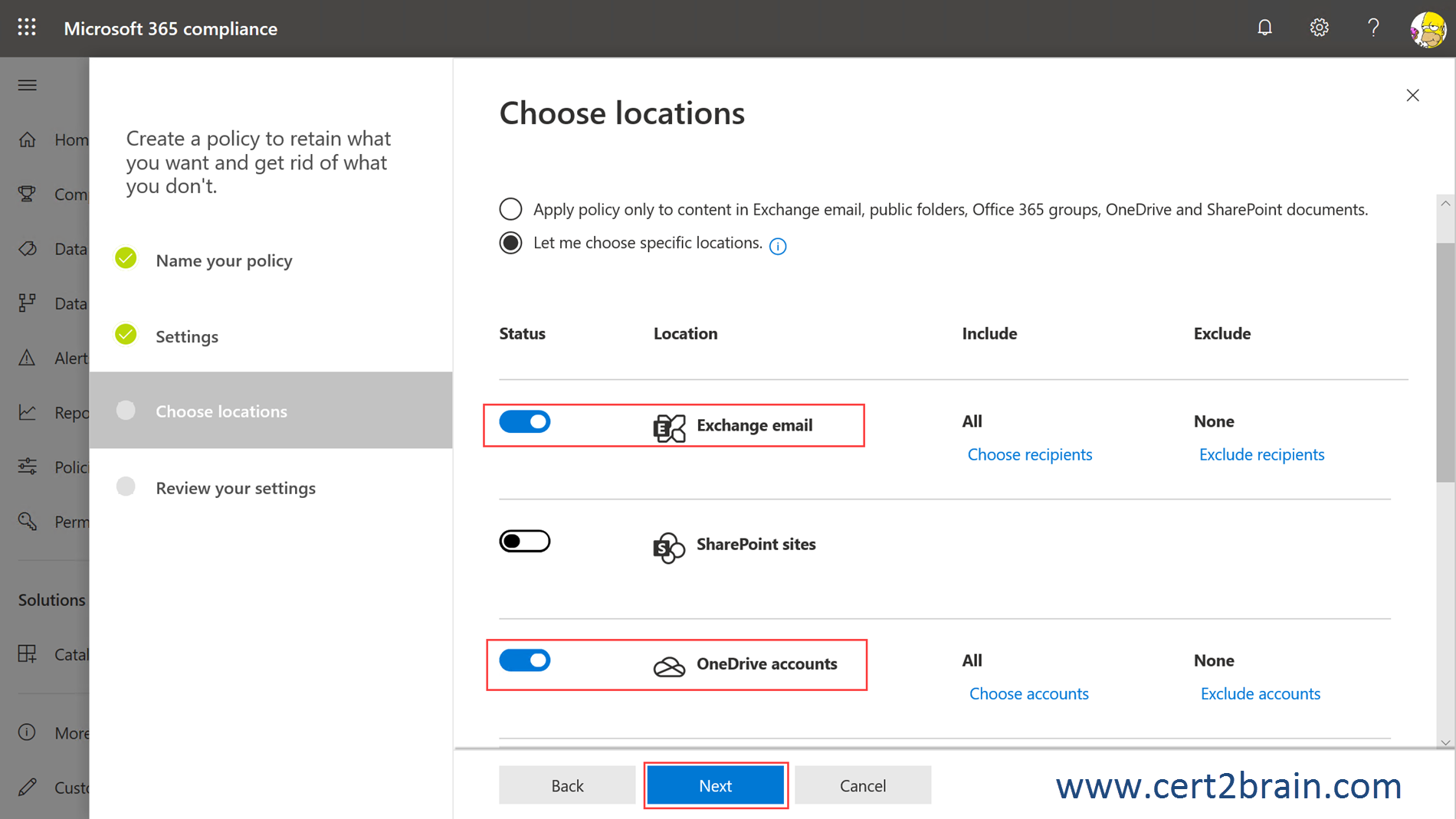This screenshot has height=819, width=1456.
Task: Click the Solutions heading in sidebar
Action: click(x=52, y=600)
